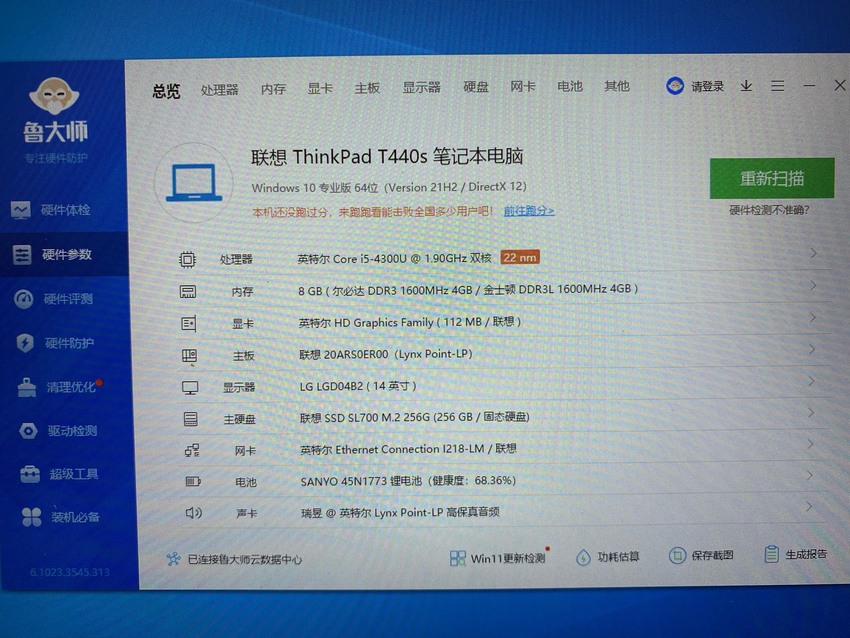Switch to the top 内存 tab

tap(273, 89)
